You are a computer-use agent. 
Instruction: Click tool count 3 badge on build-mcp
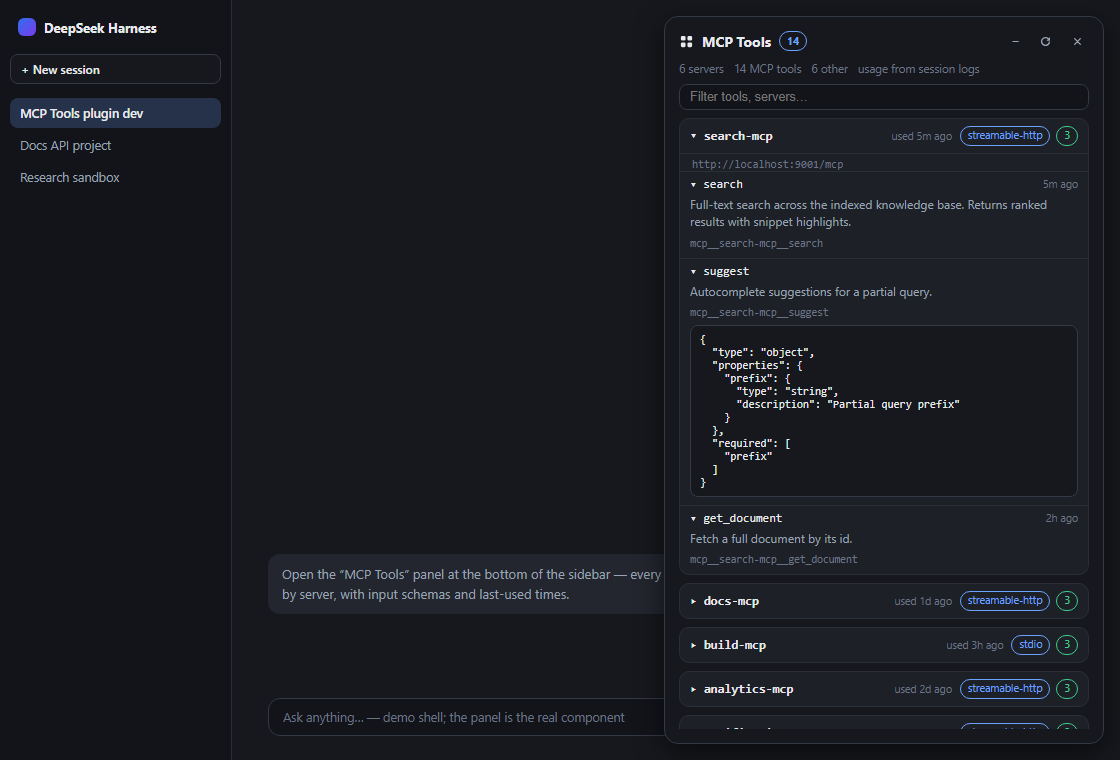coord(1066,645)
